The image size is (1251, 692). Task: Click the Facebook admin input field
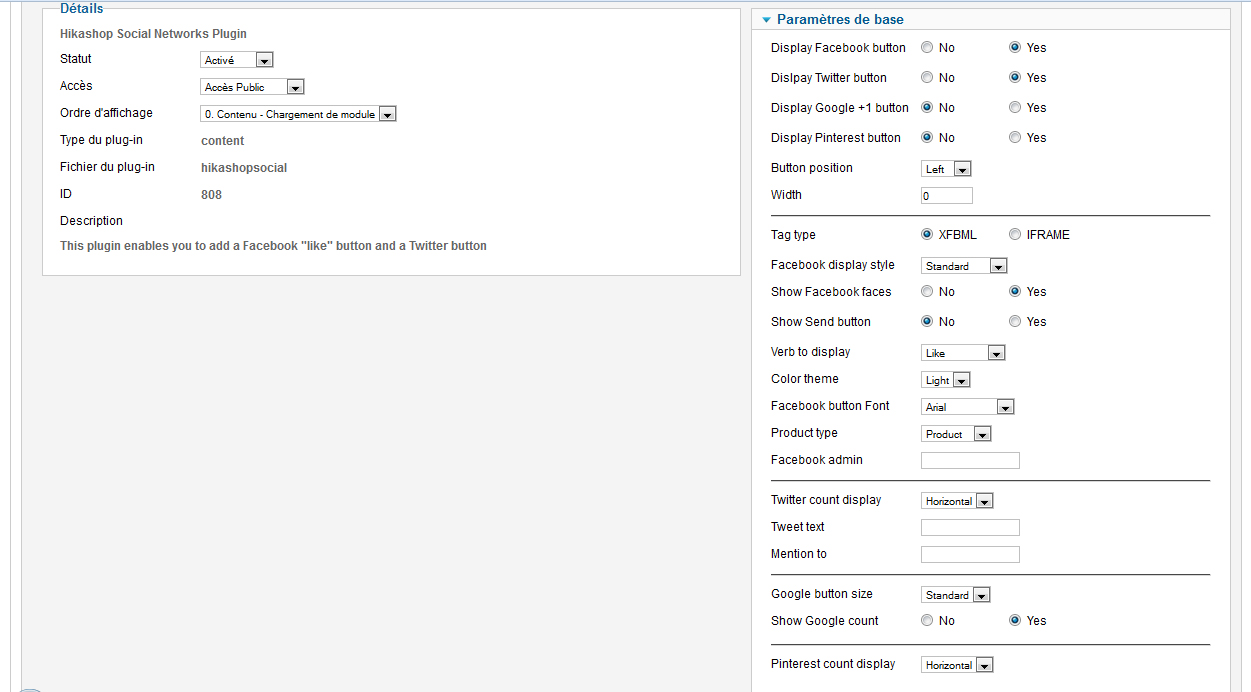tap(970, 461)
